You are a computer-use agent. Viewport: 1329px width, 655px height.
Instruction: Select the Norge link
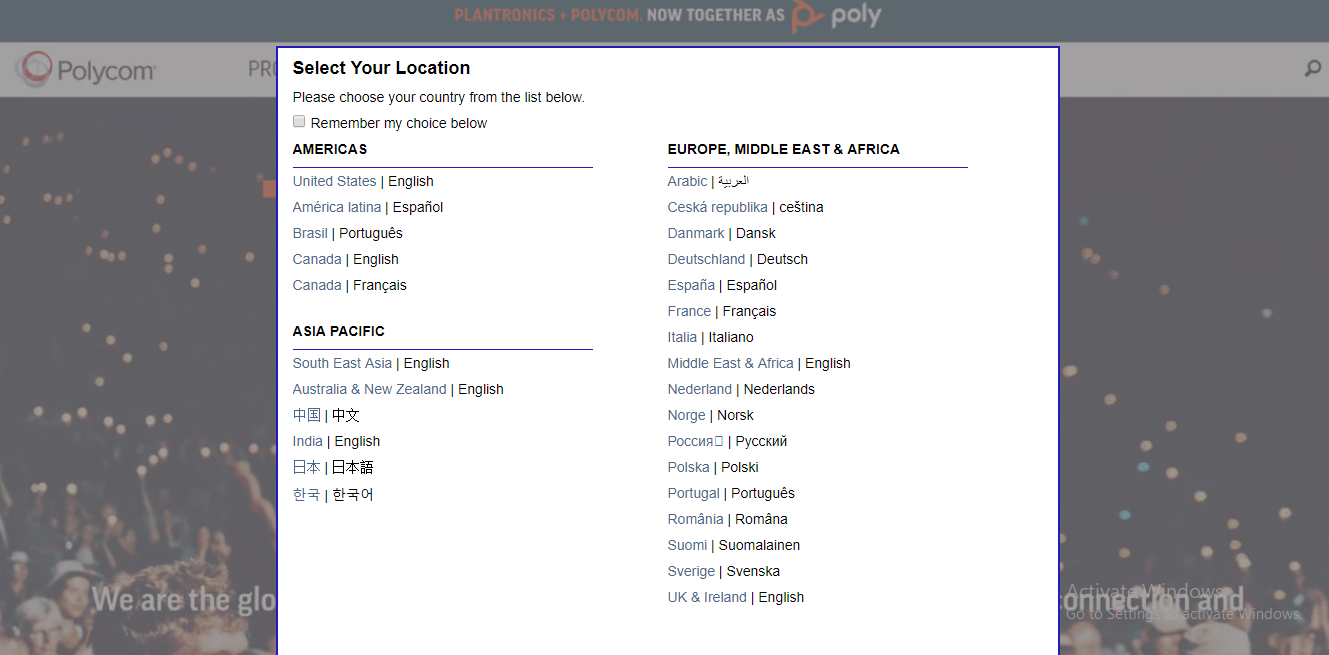687,415
